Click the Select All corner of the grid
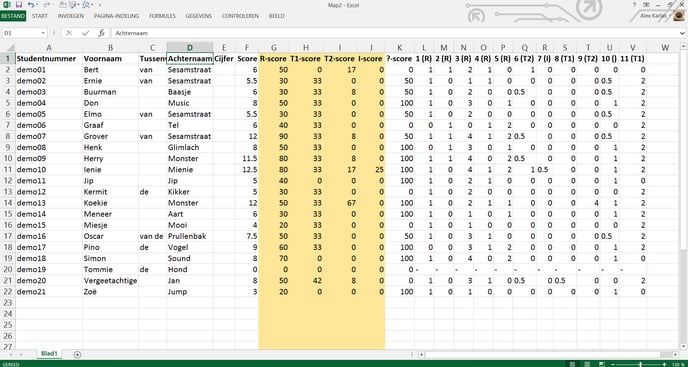Screen dimensions: 688x367 [7, 47]
